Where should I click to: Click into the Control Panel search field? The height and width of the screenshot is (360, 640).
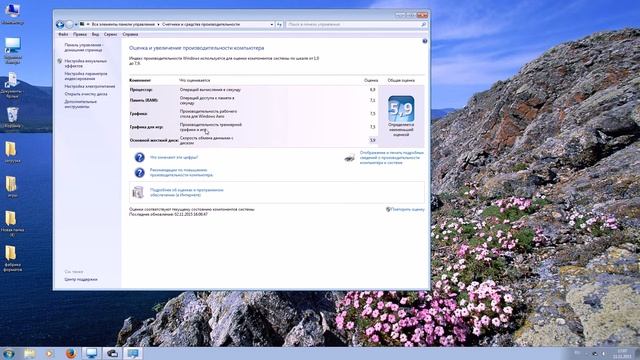(353, 24)
